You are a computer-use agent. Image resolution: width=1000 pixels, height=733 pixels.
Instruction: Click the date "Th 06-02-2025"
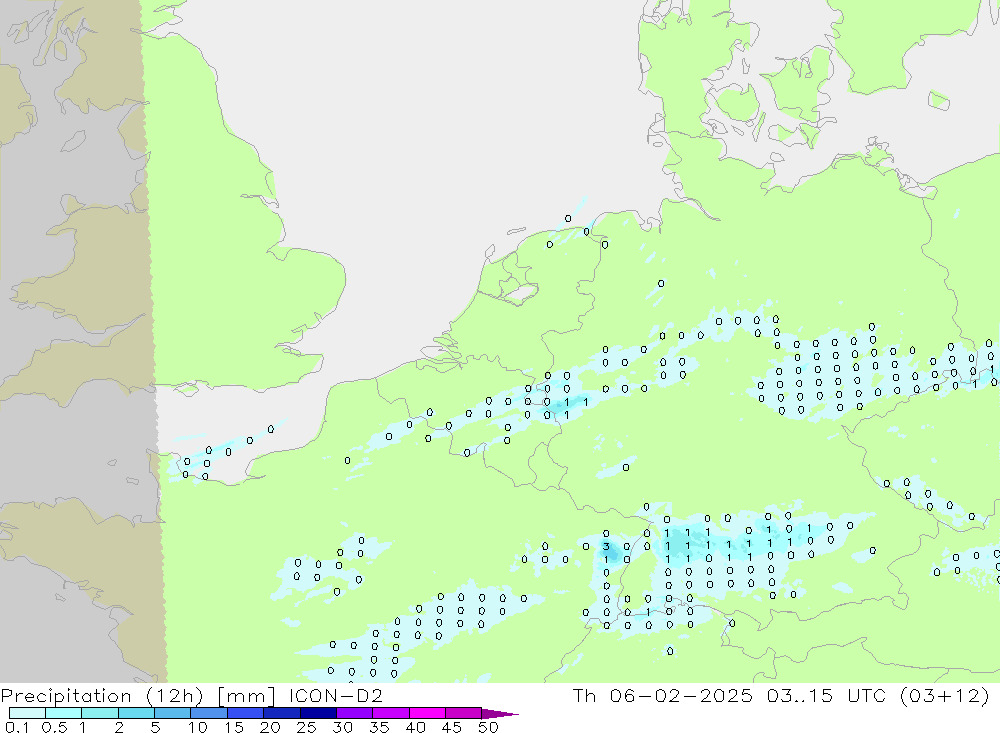pos(663,695)
